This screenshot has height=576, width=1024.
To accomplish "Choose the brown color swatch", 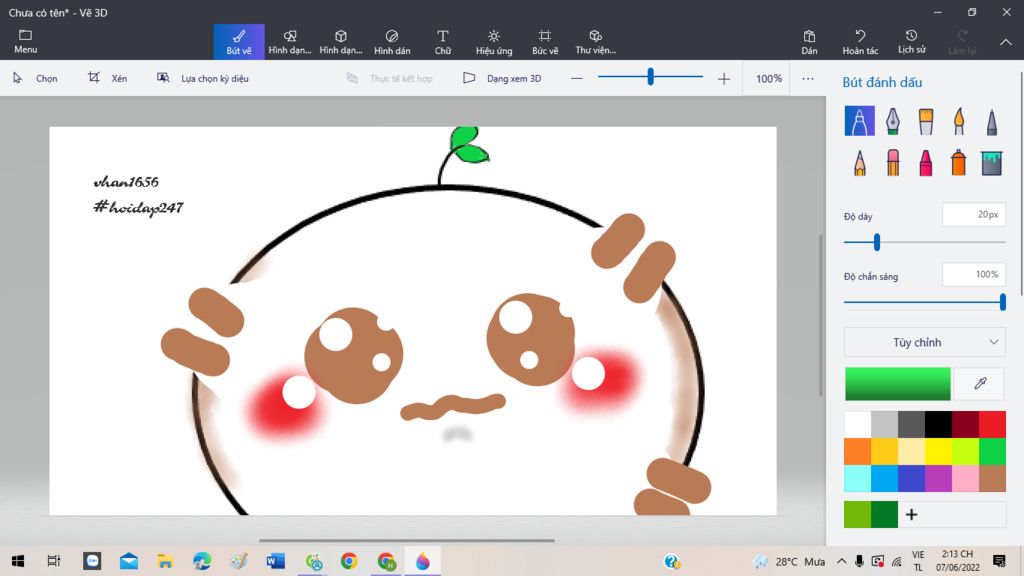I will pos(992,478).
